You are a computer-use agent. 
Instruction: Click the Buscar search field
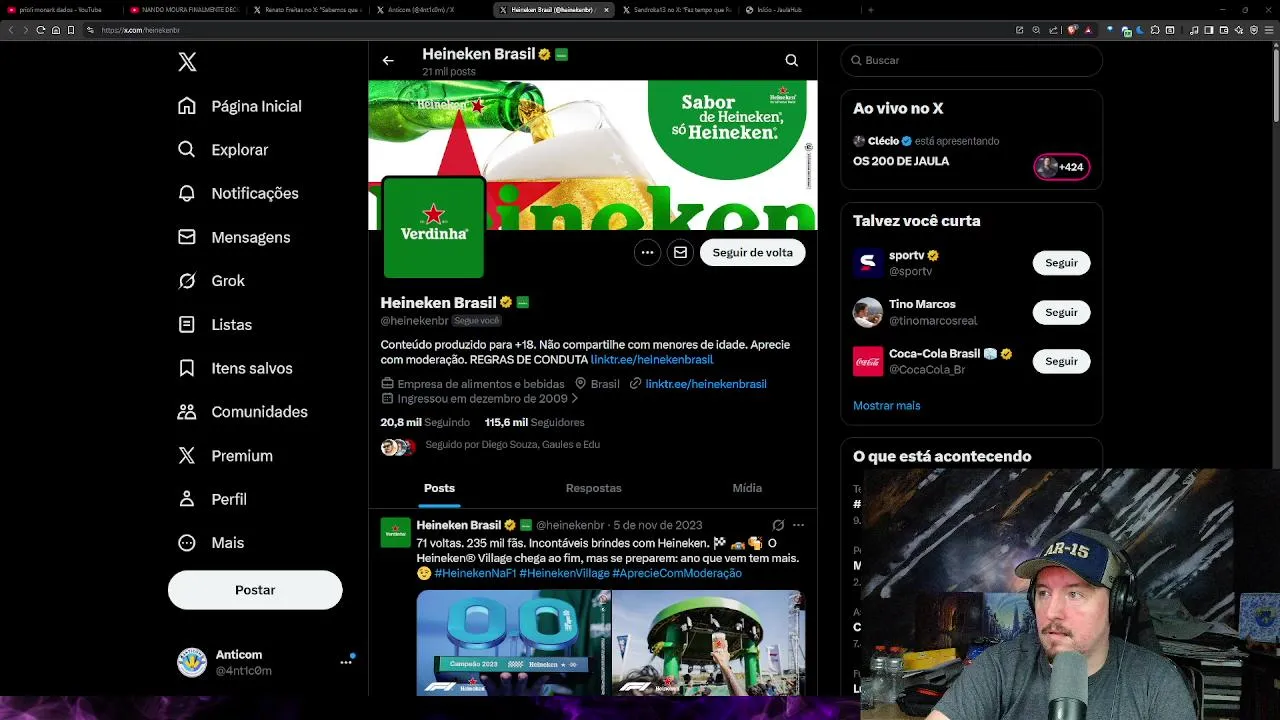(x=971, y=61)
